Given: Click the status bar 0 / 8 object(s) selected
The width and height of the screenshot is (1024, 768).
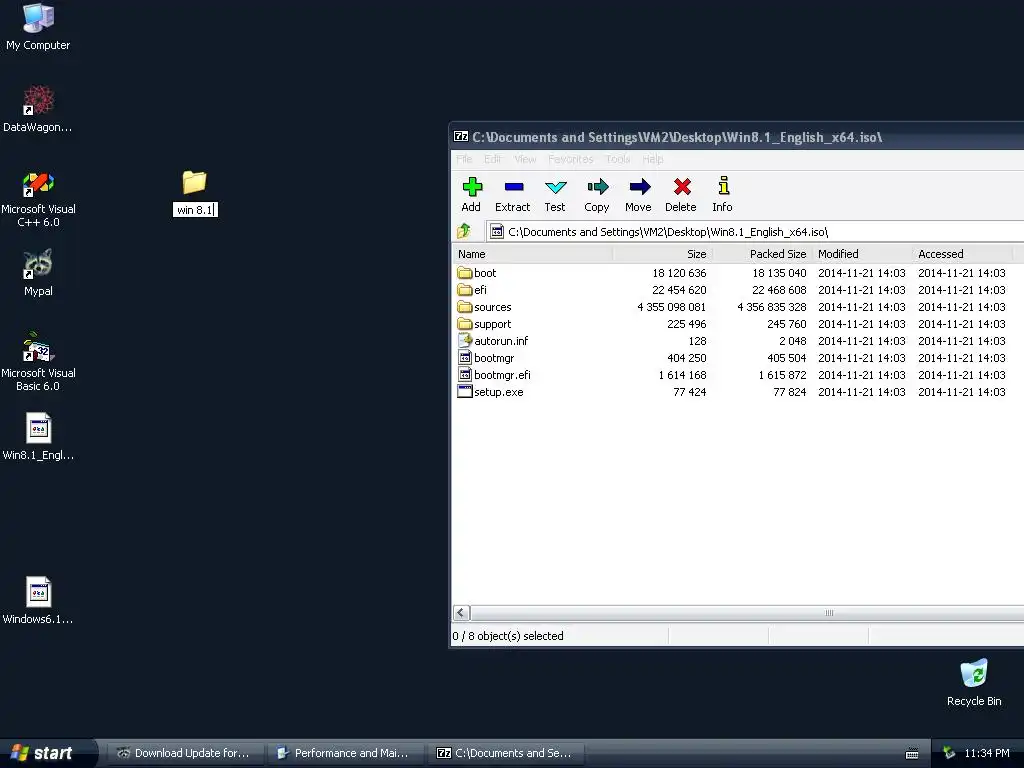Looking at the screenshot, I should (508, 636).
